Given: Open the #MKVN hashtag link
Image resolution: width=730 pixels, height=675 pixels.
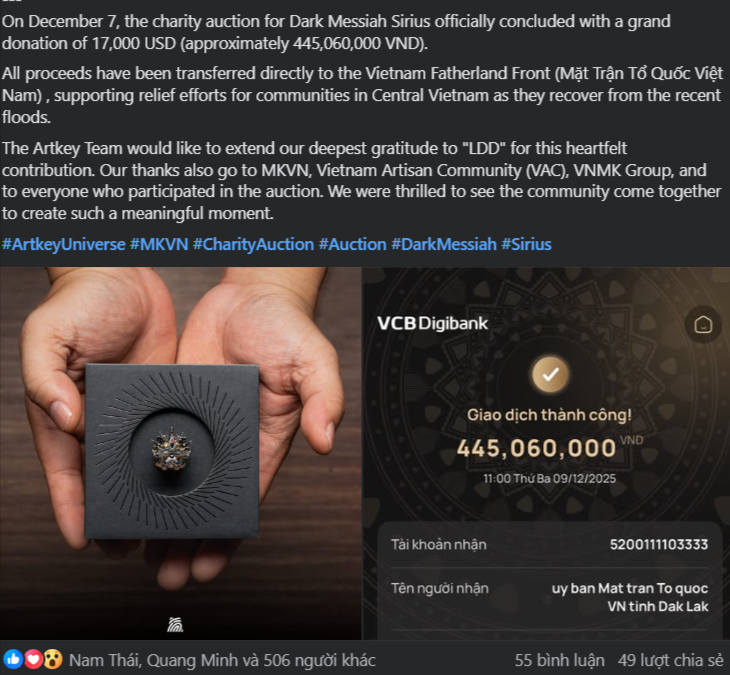Looking at the screenshot, I should point(159,244).
